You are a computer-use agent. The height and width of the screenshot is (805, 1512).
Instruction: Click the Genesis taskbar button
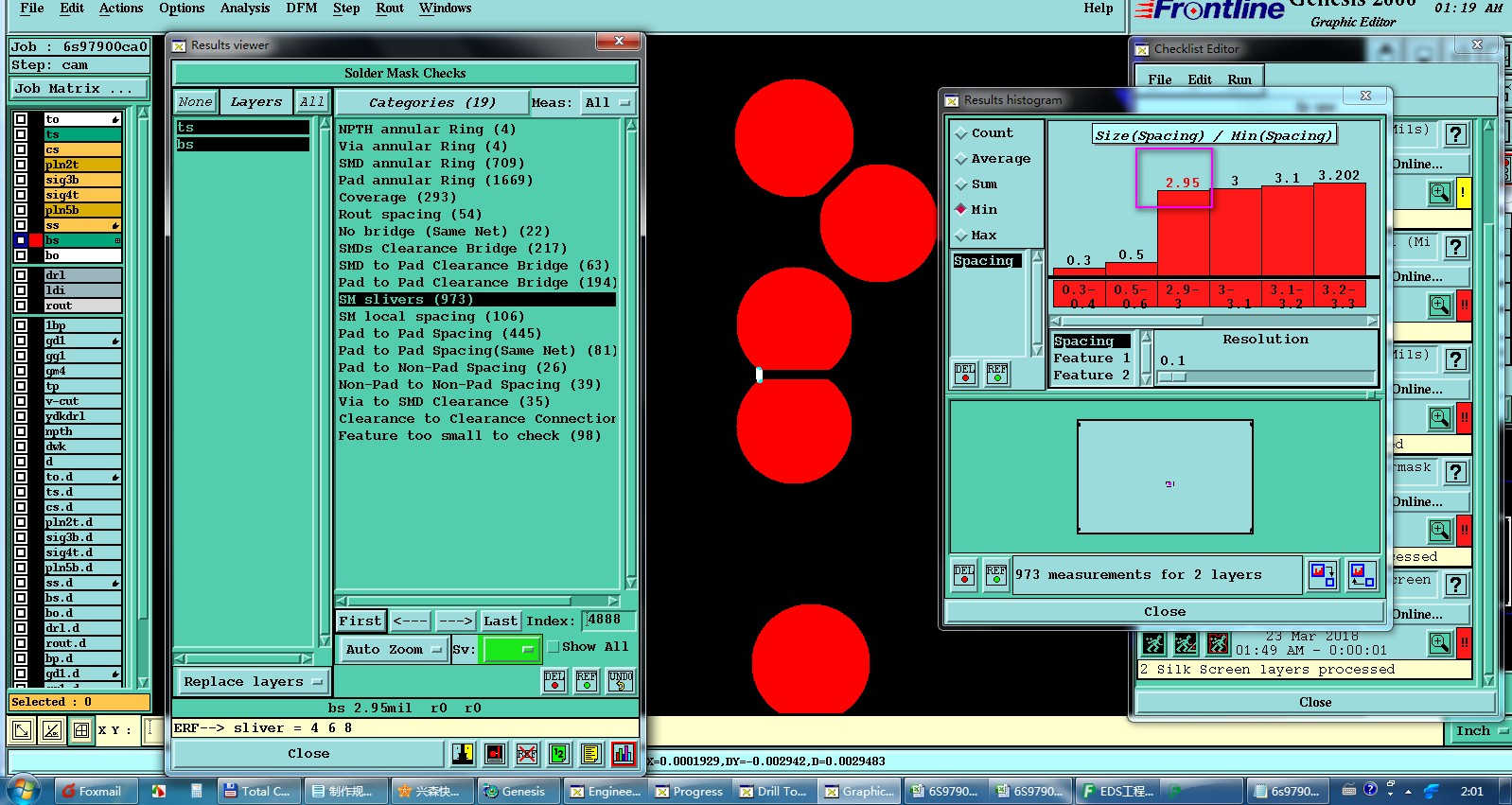(517, 791)
